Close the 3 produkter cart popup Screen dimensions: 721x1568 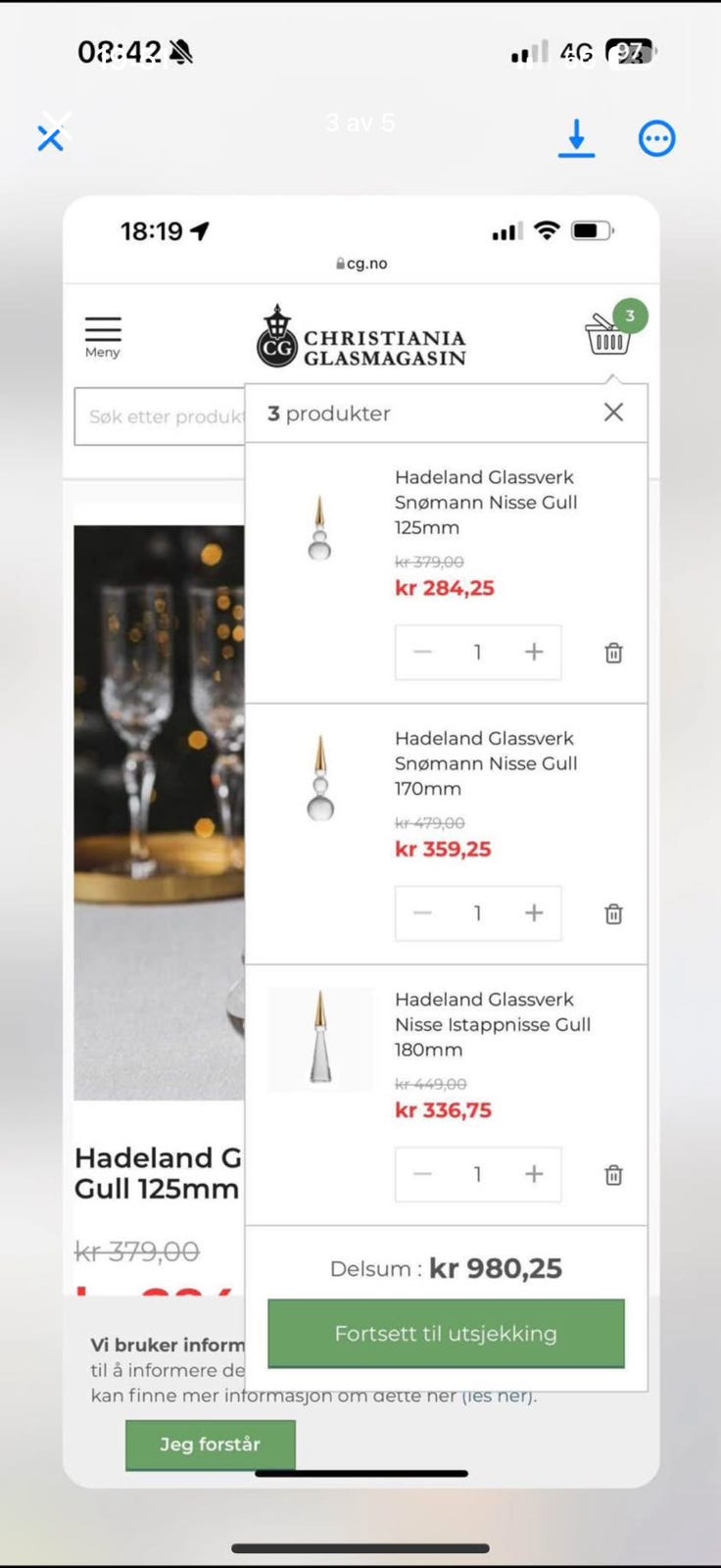click(613, 413)
